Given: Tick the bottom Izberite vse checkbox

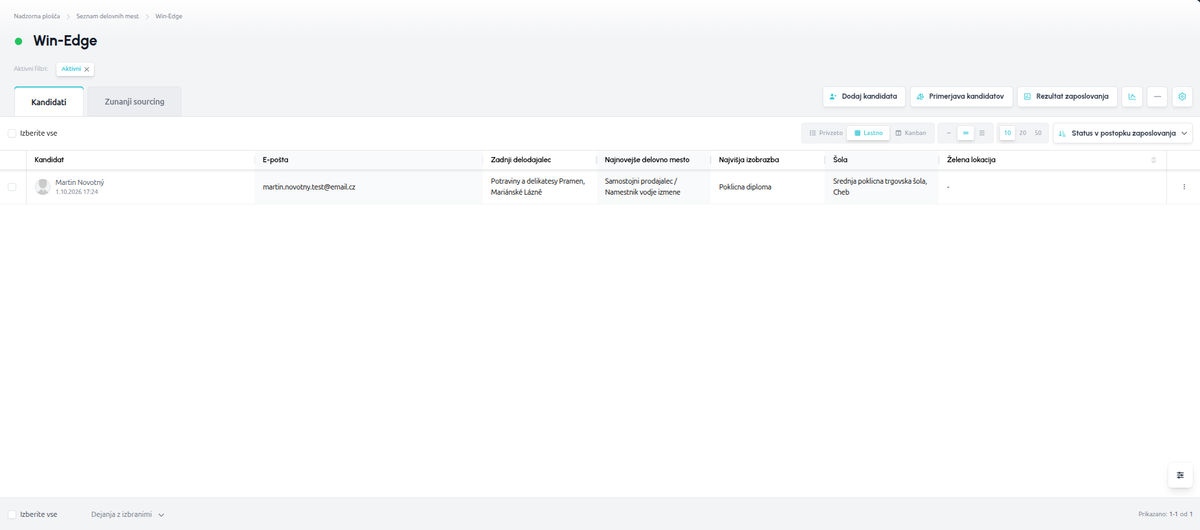Looking at the screenshot, I should tap(12, 514).
